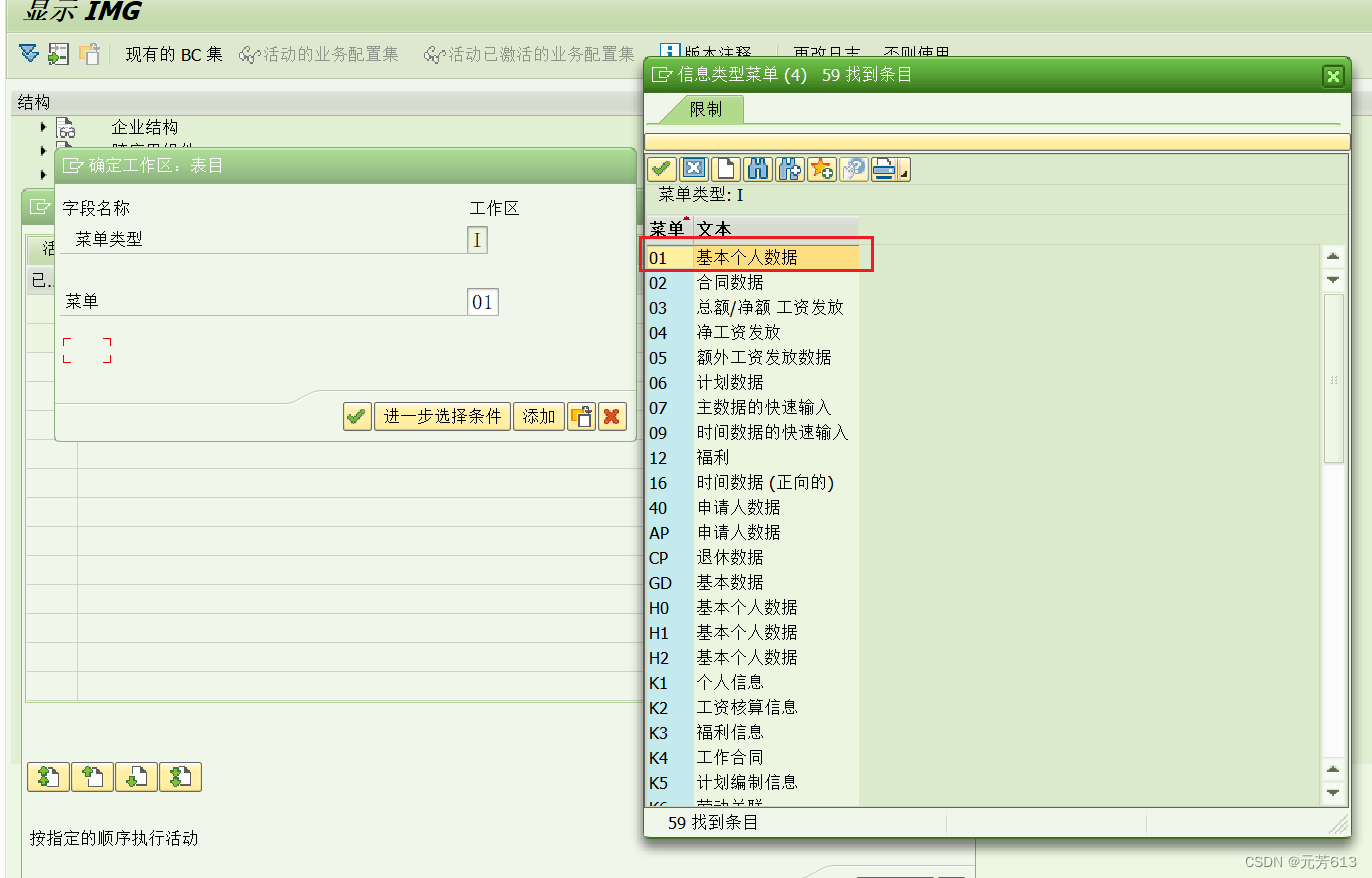Select row 04 净工资发放
Image resolution: width=1372 pixels, height=878 pixels.
752,333
